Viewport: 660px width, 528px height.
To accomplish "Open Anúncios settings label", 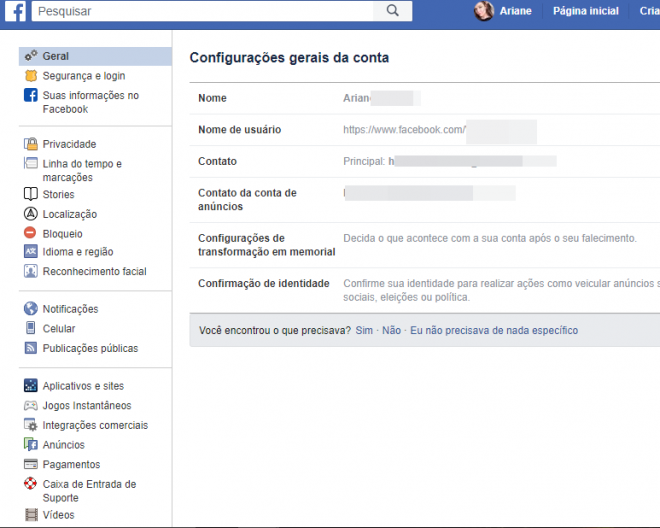I will 64,445.
